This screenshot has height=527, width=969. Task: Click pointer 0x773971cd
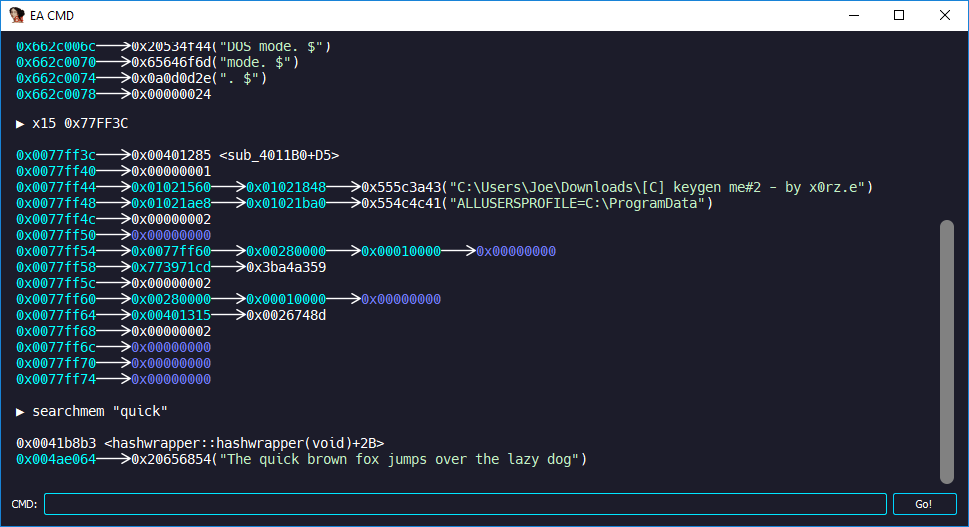171,268
